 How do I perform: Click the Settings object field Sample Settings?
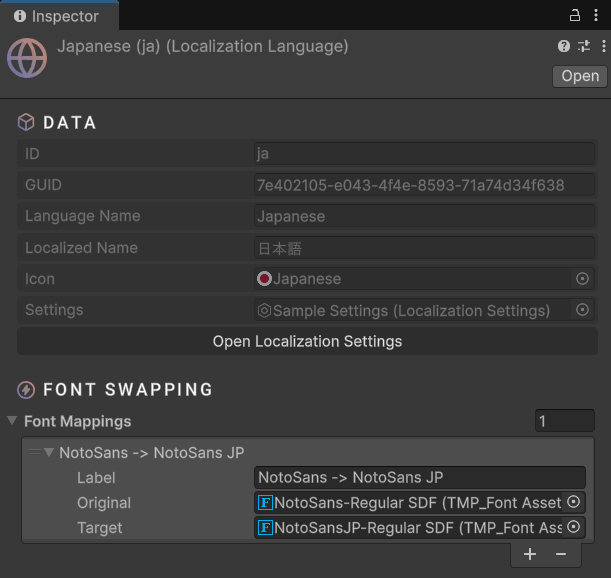pyautogui.click(x=424, y=310)
